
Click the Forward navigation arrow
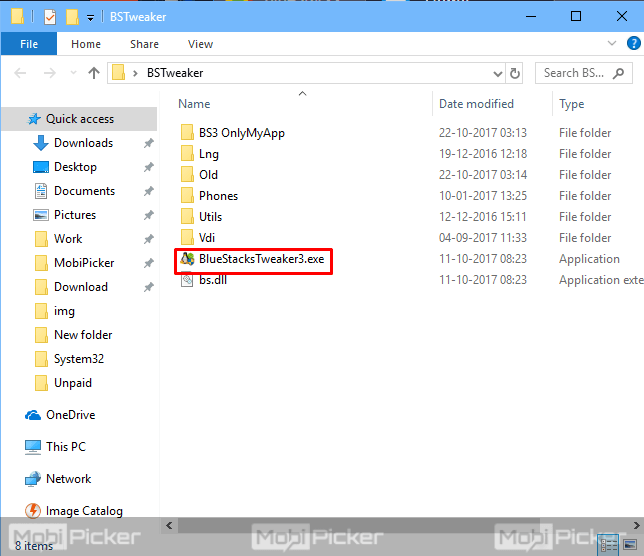[50, 73]
